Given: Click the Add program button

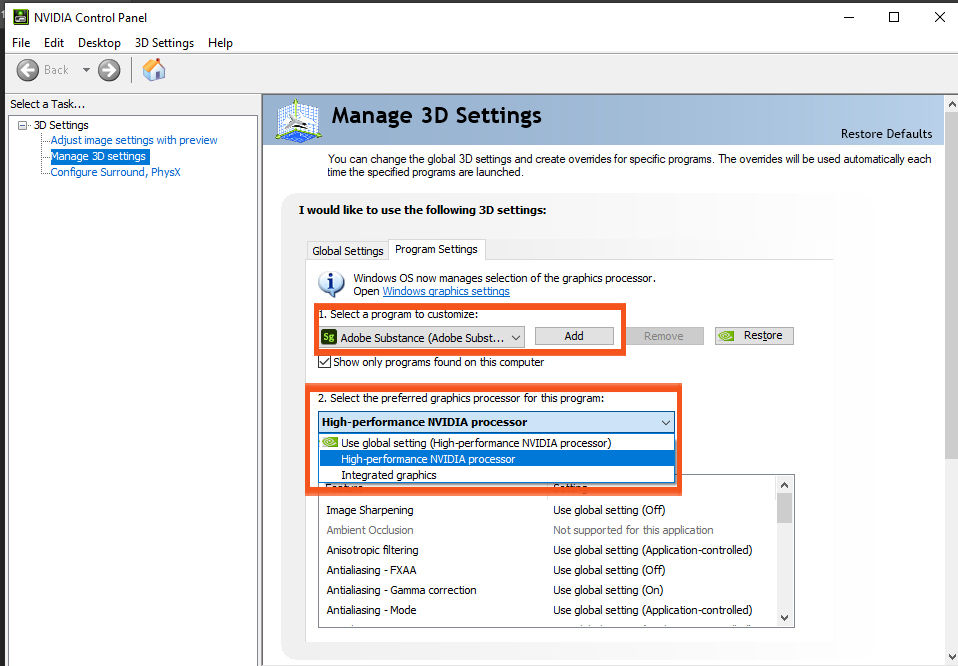Looking at the screenshot, I should (574, 336).
